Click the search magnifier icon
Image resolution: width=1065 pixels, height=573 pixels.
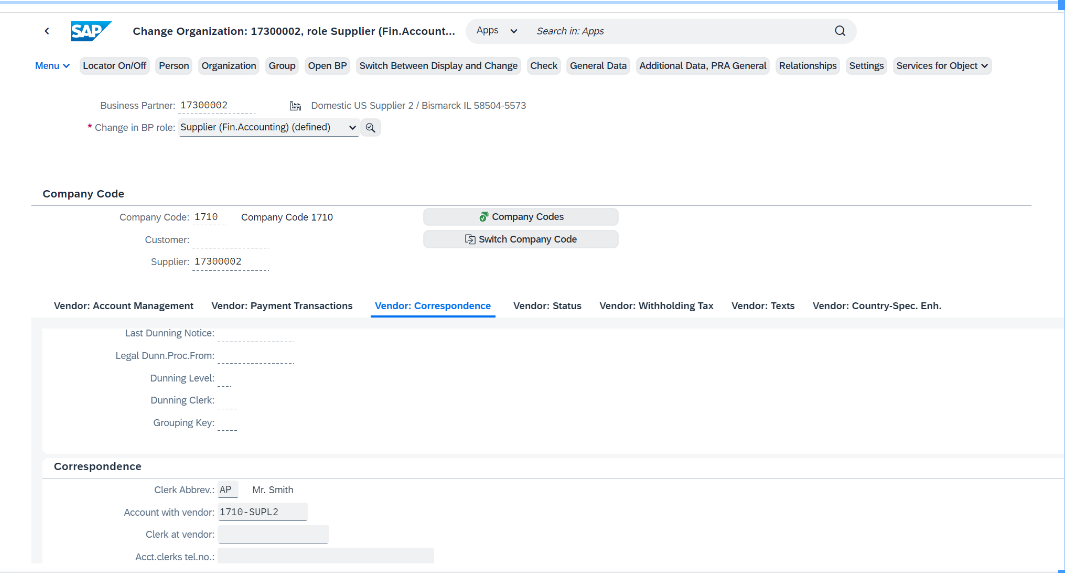(x=840, y=31)
